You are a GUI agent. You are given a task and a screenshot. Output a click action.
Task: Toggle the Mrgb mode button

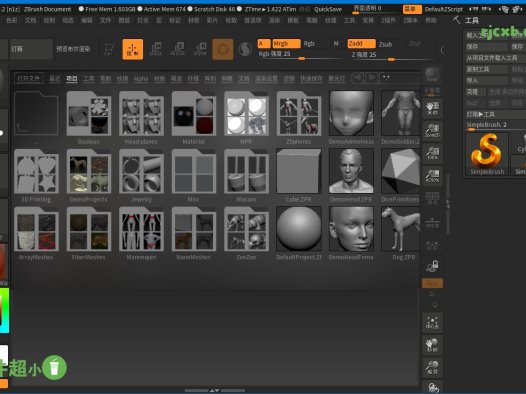tap(286, 44)
